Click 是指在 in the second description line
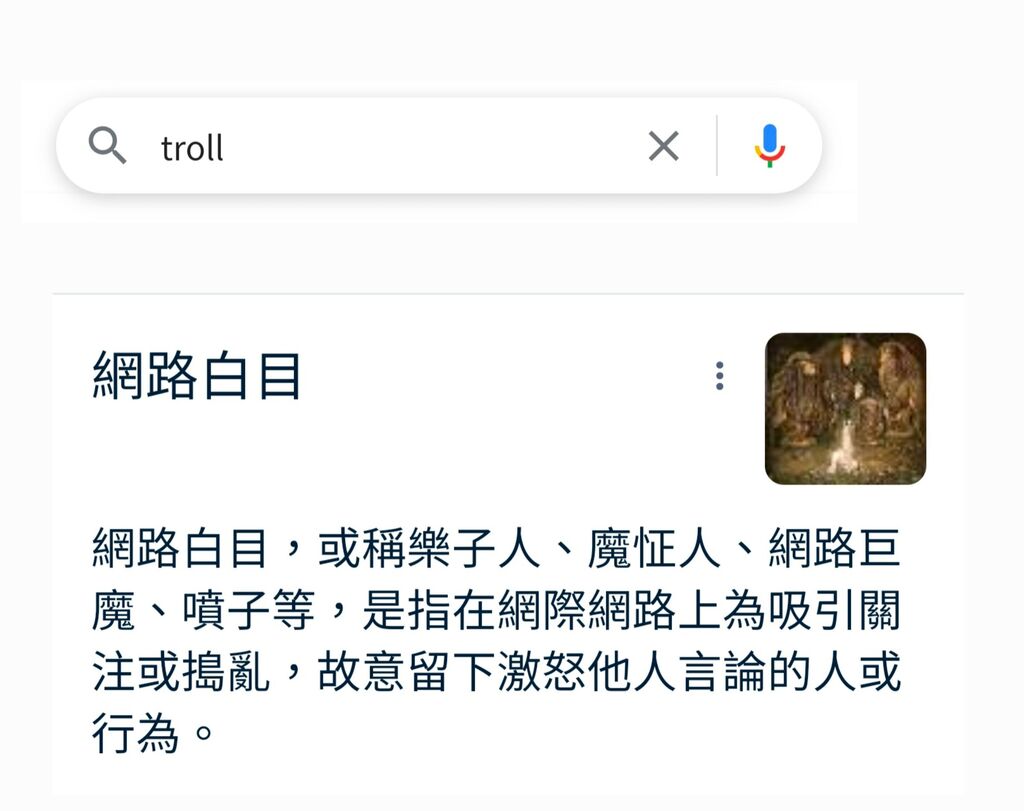The image size is (1024, 811). click(428, 610)
